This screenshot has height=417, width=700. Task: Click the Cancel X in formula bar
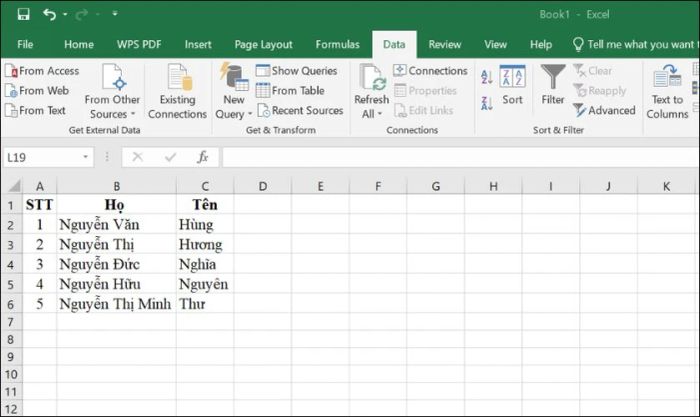138,157
